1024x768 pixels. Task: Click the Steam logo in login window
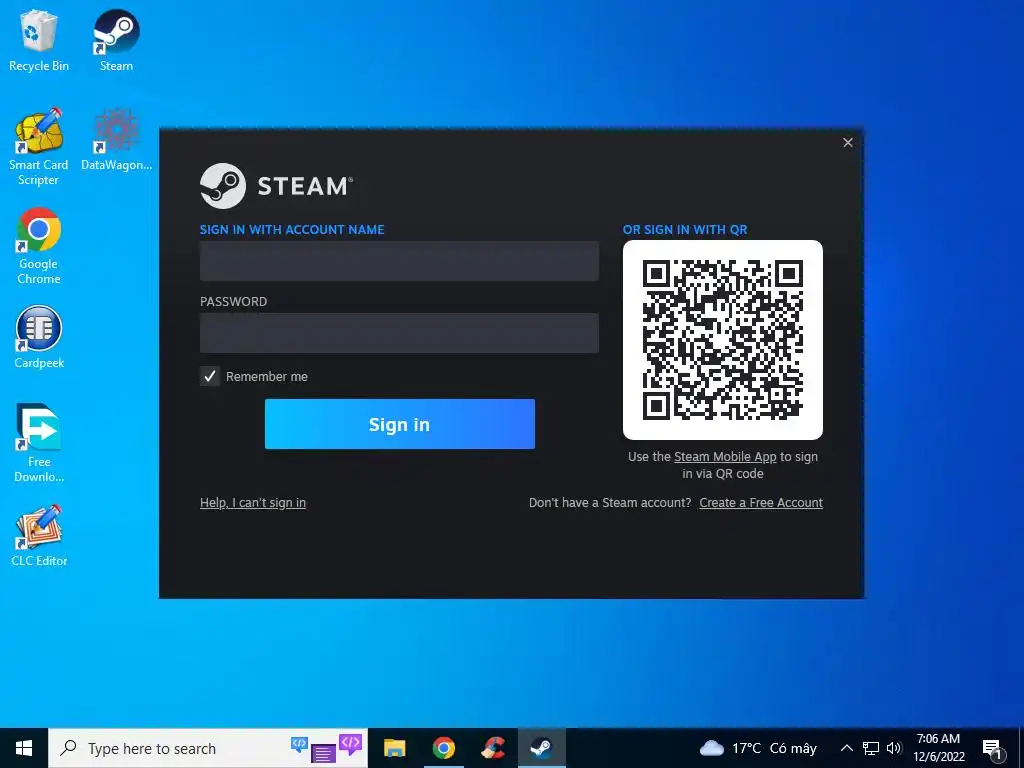coord(276,186)
